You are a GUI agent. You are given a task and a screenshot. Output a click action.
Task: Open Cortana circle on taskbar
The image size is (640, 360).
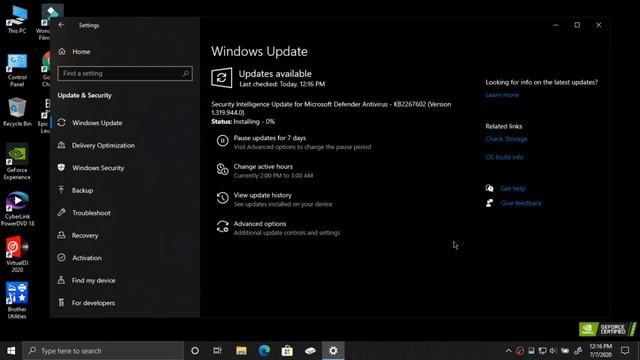[195, 351]
